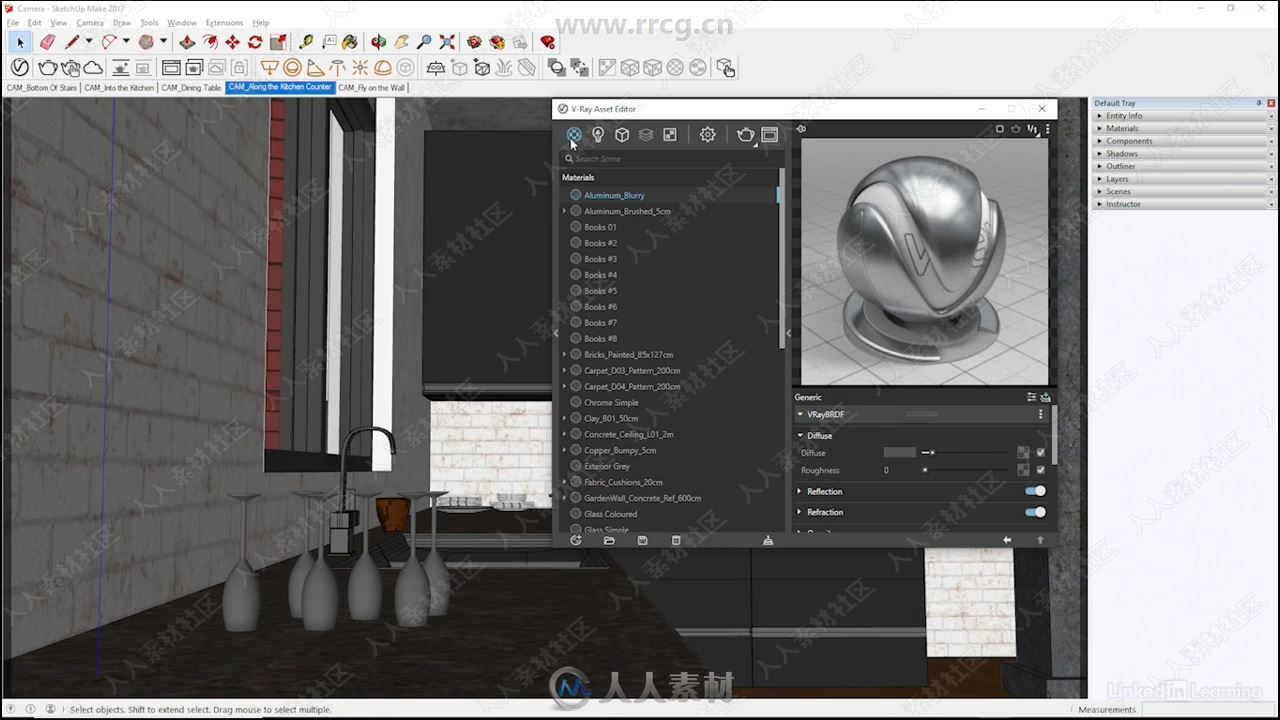The image size is (1280, 720).
Task: Open Settings gear in Asset Editor
Action: coord(707,134)
